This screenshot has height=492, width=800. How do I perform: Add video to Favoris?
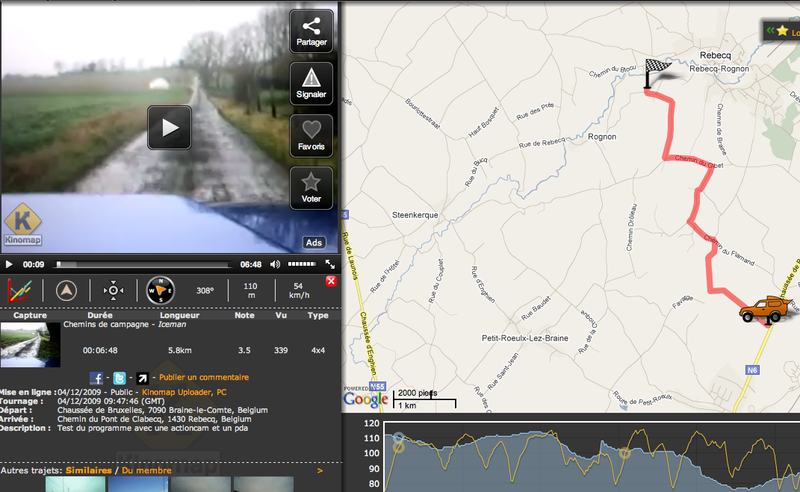click(x=311, y=136)
